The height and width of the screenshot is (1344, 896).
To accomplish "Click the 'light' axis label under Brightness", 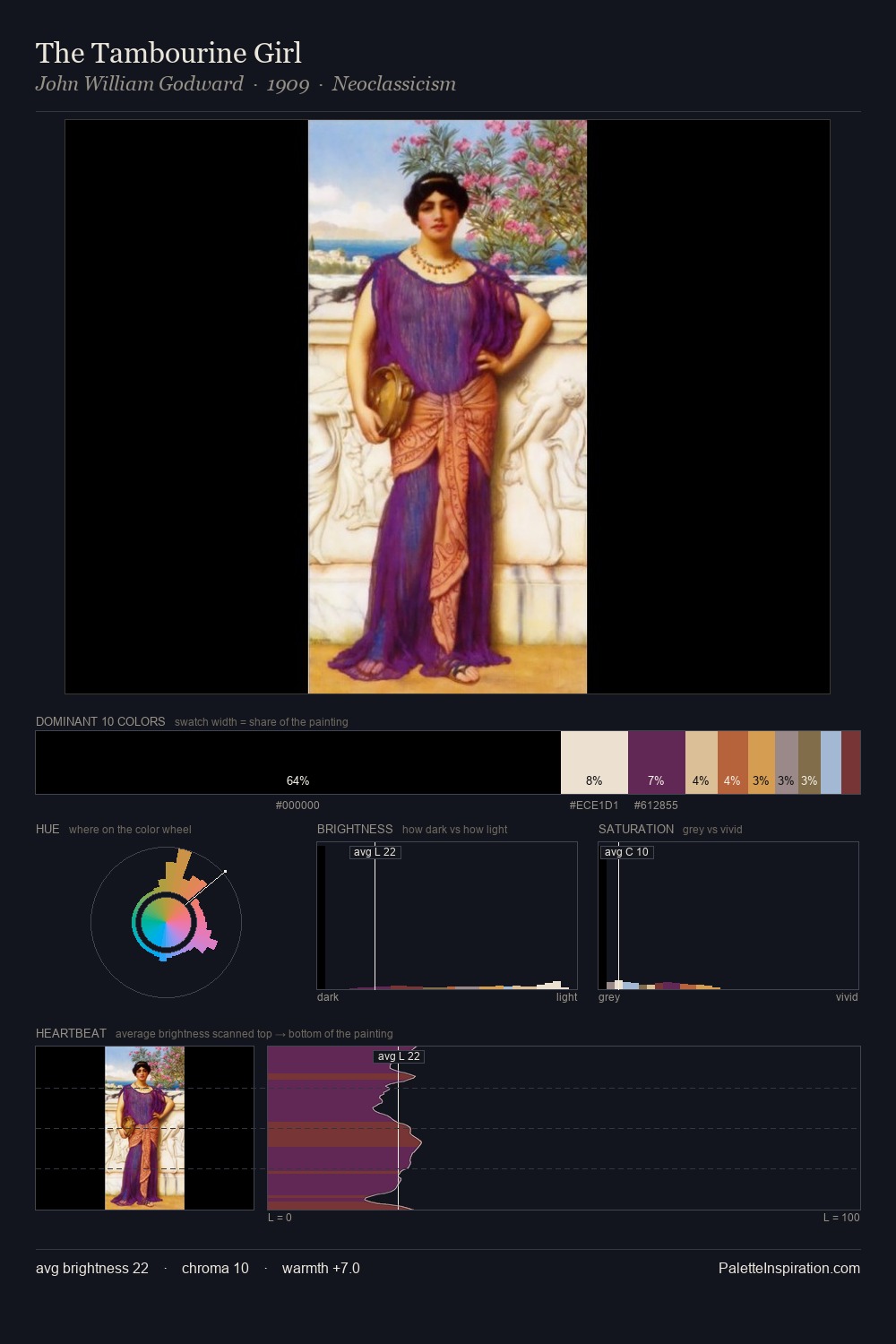I will [567, 997].
